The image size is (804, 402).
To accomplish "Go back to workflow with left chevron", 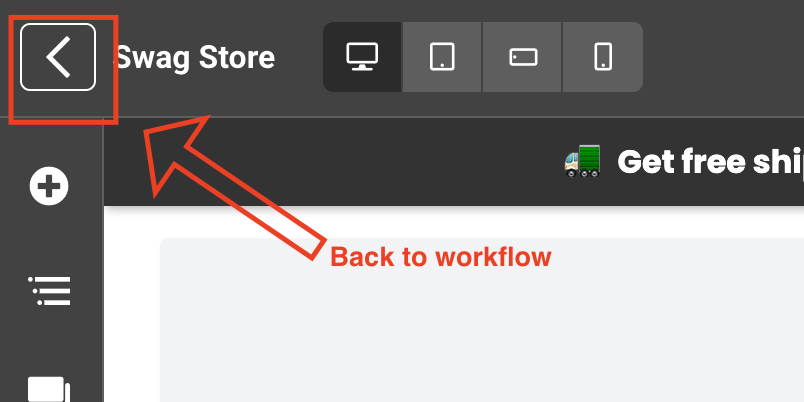I will tap(58, 57).
